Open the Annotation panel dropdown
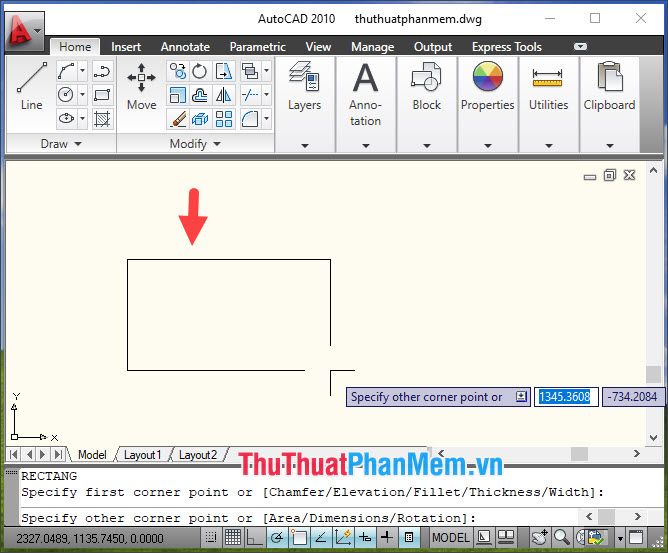This screenshot has height=553, width=668. [x=366, y=146]
